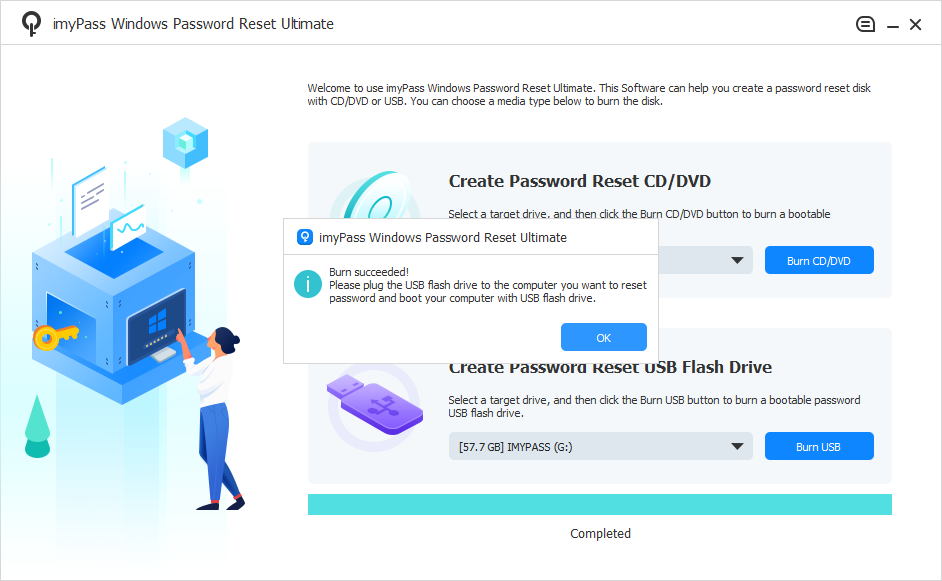Screen dimensions: 942x581
Task: Open the IMYPASS (G:) drive selection box
Action: 600,446
